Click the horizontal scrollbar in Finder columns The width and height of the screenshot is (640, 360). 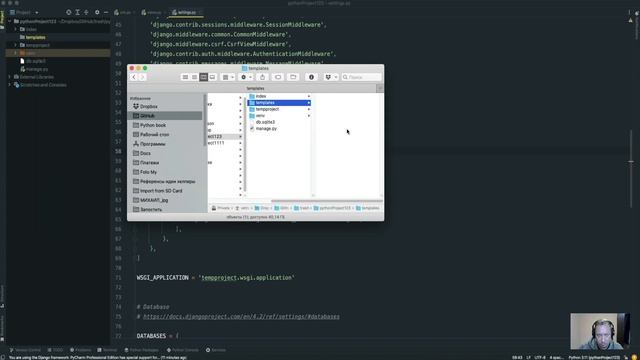pyautogui.click(x=327, y=201)
